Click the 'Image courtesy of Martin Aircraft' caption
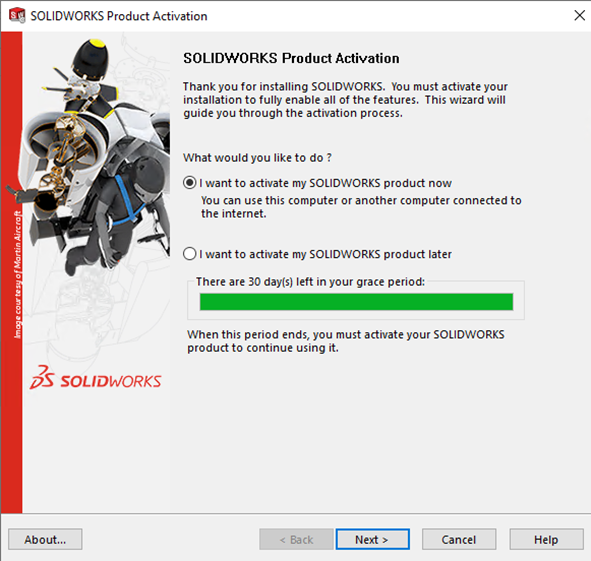 point(18,274)
